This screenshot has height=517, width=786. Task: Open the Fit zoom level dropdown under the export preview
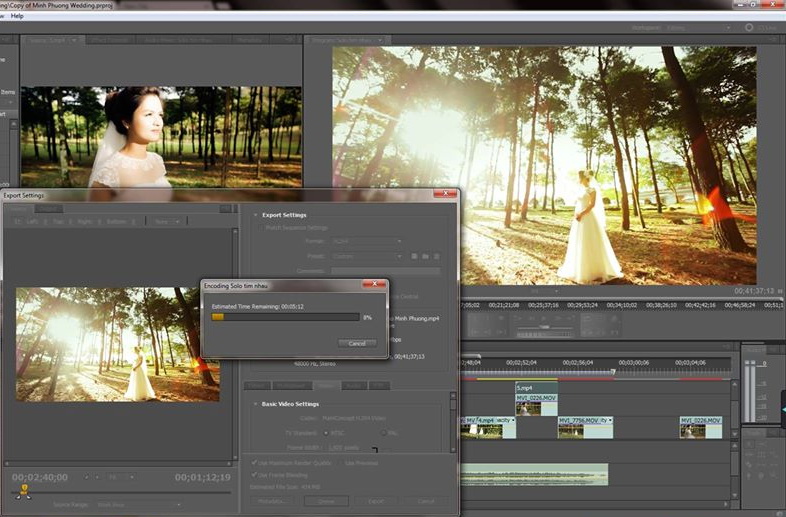point(119,477)
